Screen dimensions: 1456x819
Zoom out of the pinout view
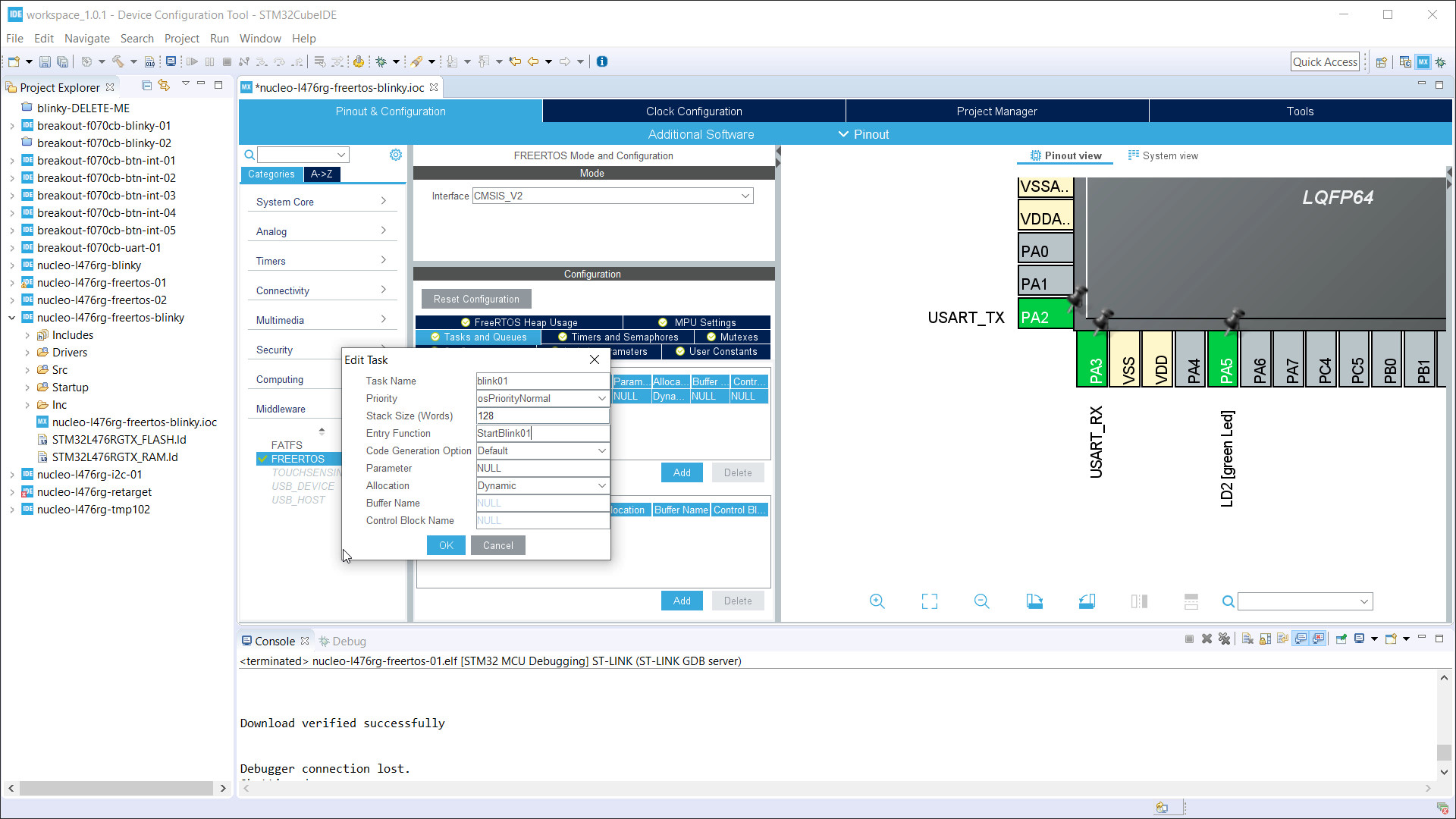[x=982, y=601]
